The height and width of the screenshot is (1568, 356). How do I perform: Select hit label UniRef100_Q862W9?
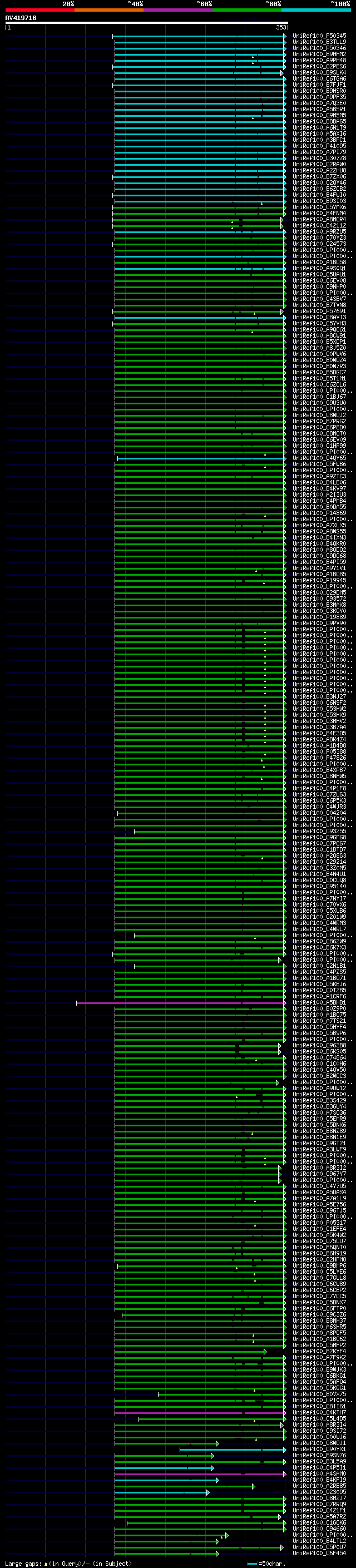(x=319, y=942)
